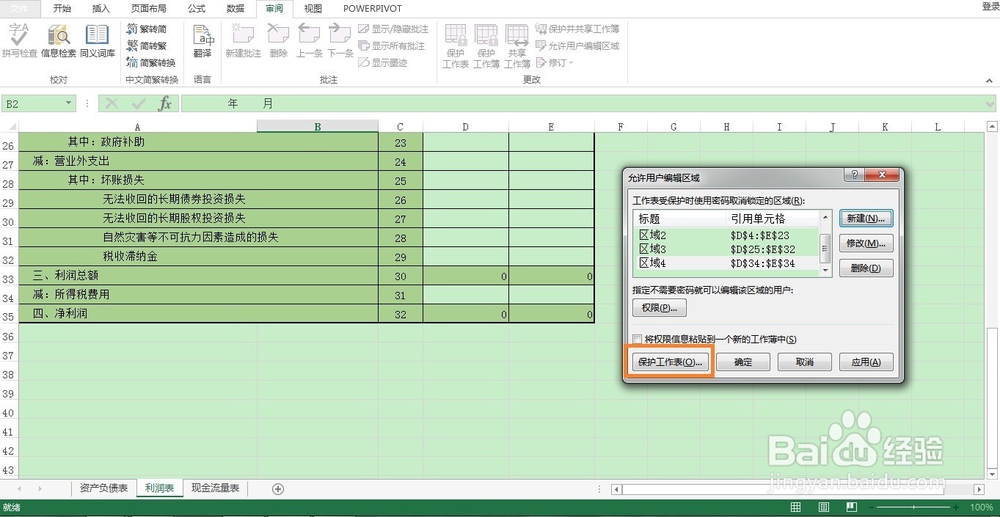
Task: Click the 100% zoom level
Action: coord(983,507)
